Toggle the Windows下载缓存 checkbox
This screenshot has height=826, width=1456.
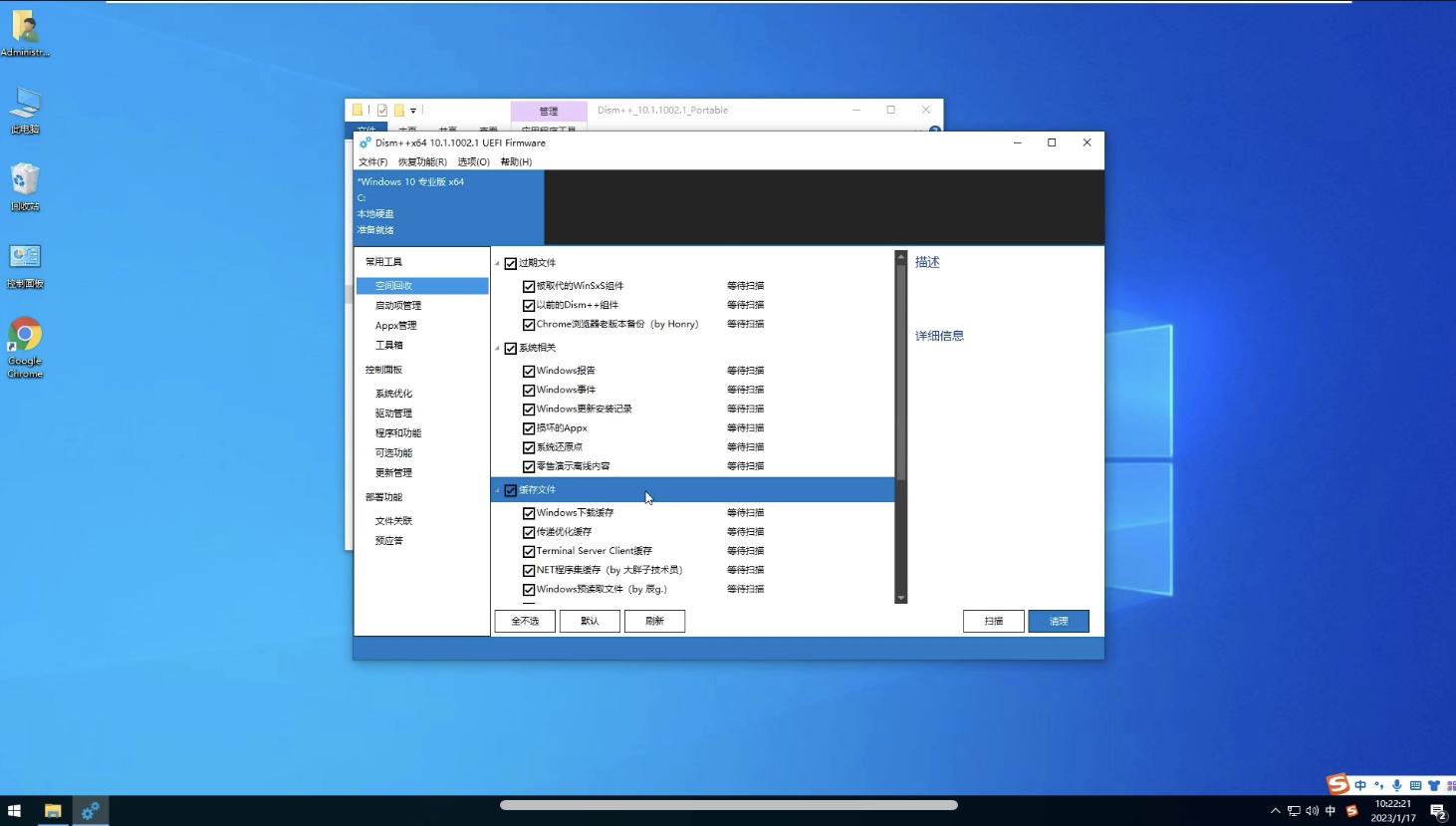(x=529, y=513)
